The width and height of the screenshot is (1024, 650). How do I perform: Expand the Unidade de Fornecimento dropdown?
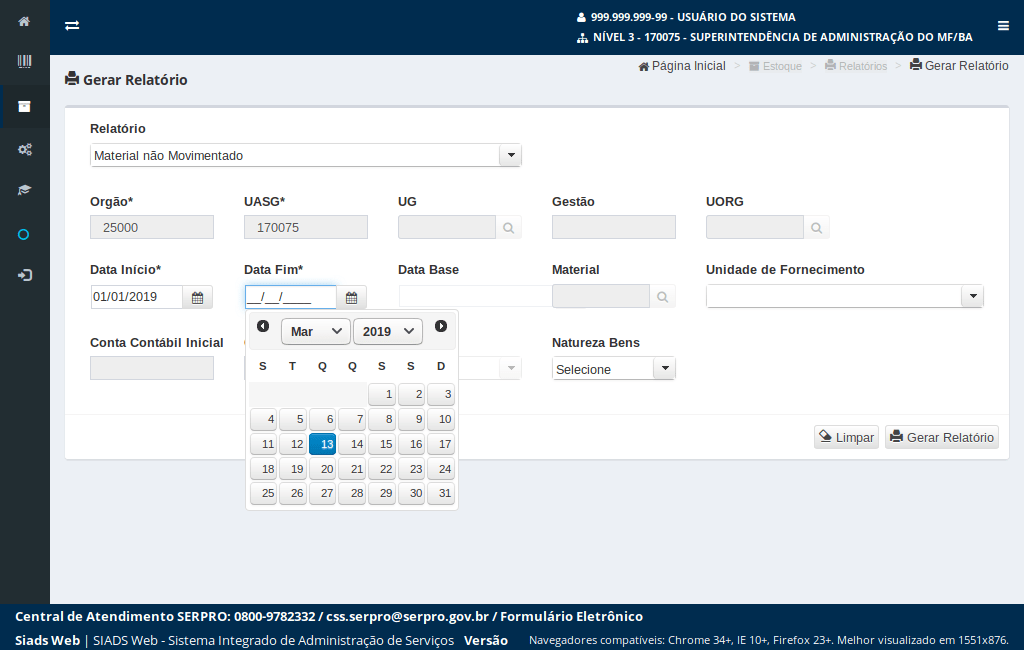972,296
